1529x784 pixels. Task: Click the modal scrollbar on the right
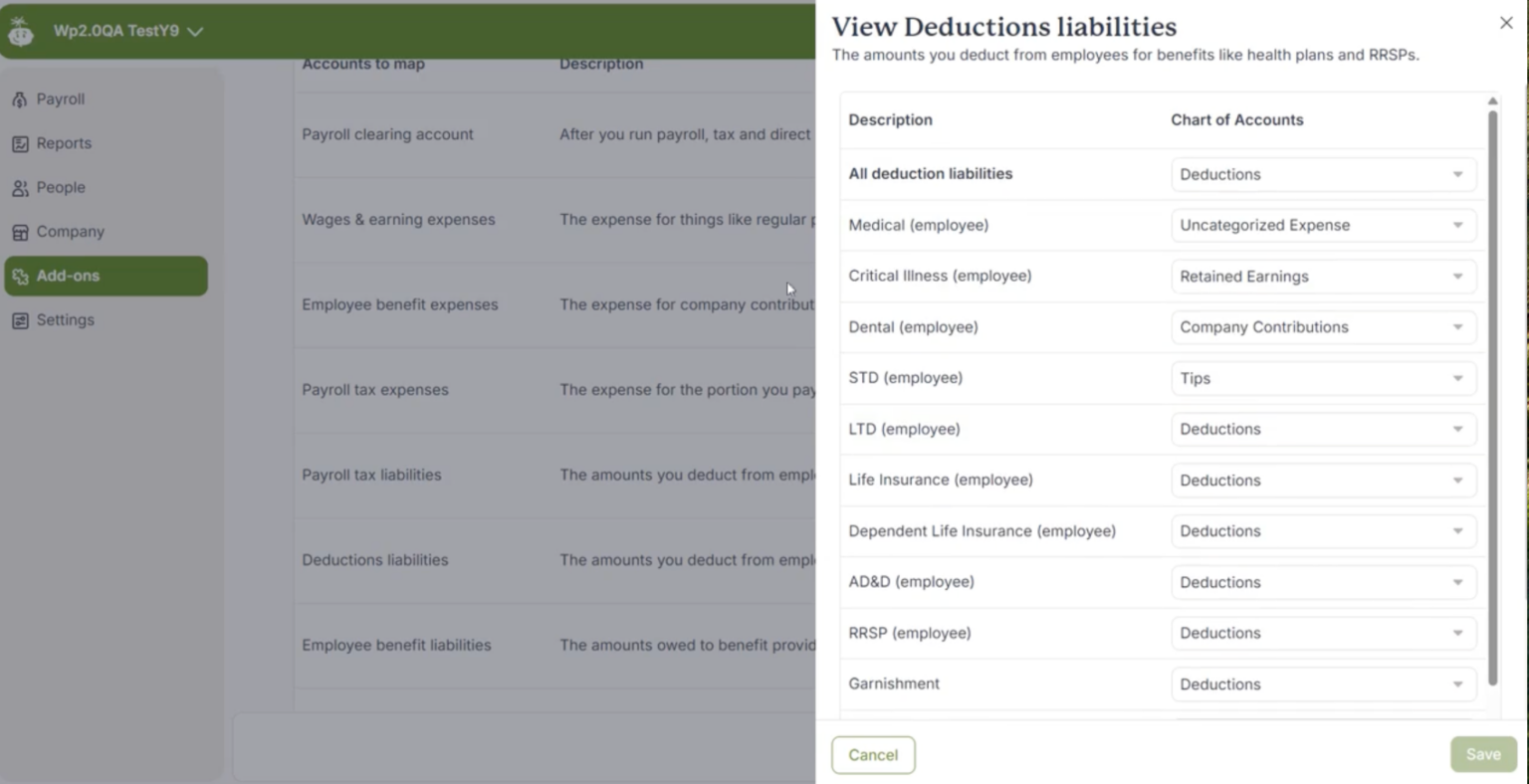click(x=1492, y=398)
